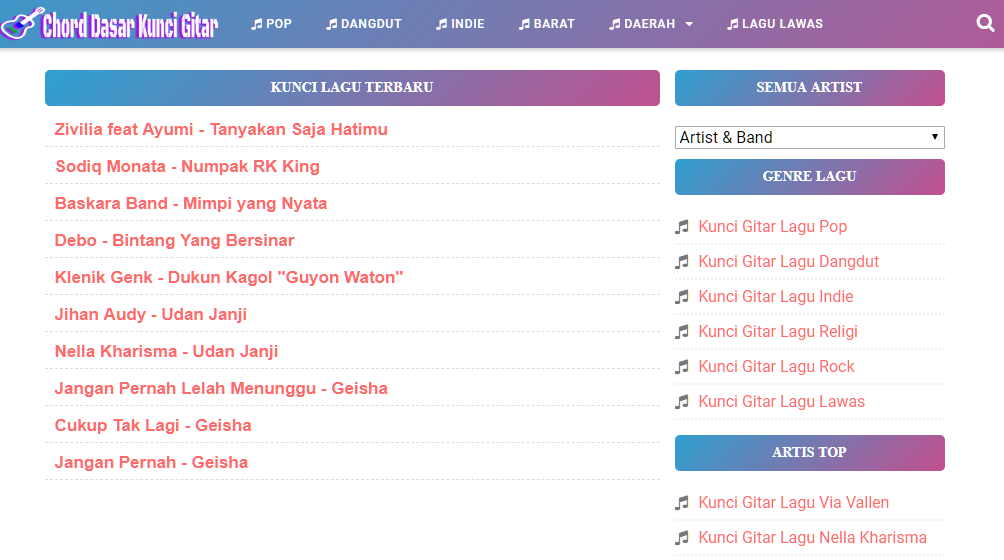The image size is (1004, 560).
Task: Go to the Barat menu item
Action: point(547,24)
